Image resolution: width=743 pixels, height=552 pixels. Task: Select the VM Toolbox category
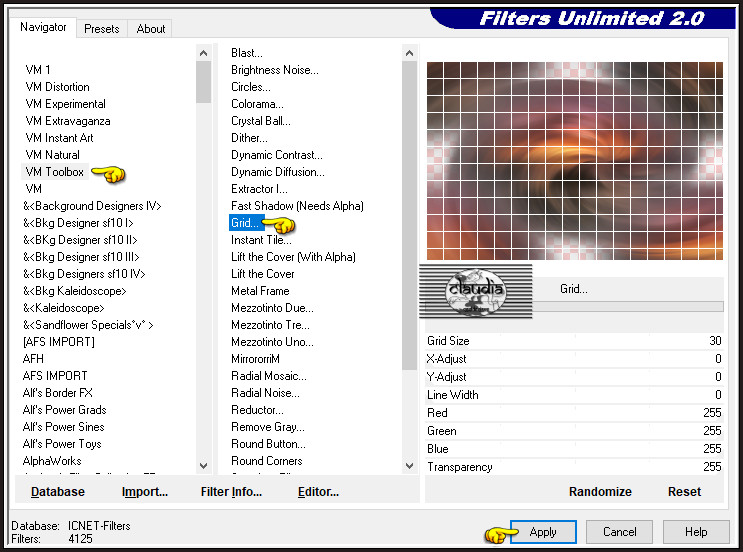[54, 172]
